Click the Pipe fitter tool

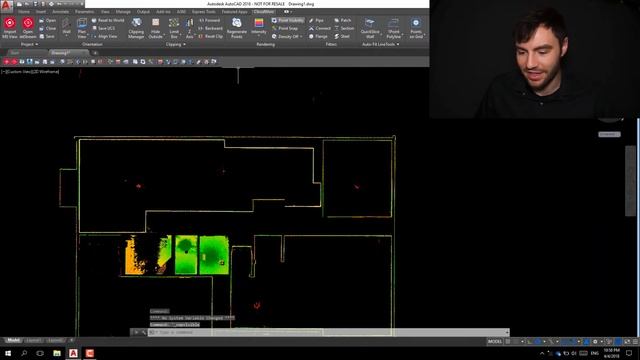point(316,20)
